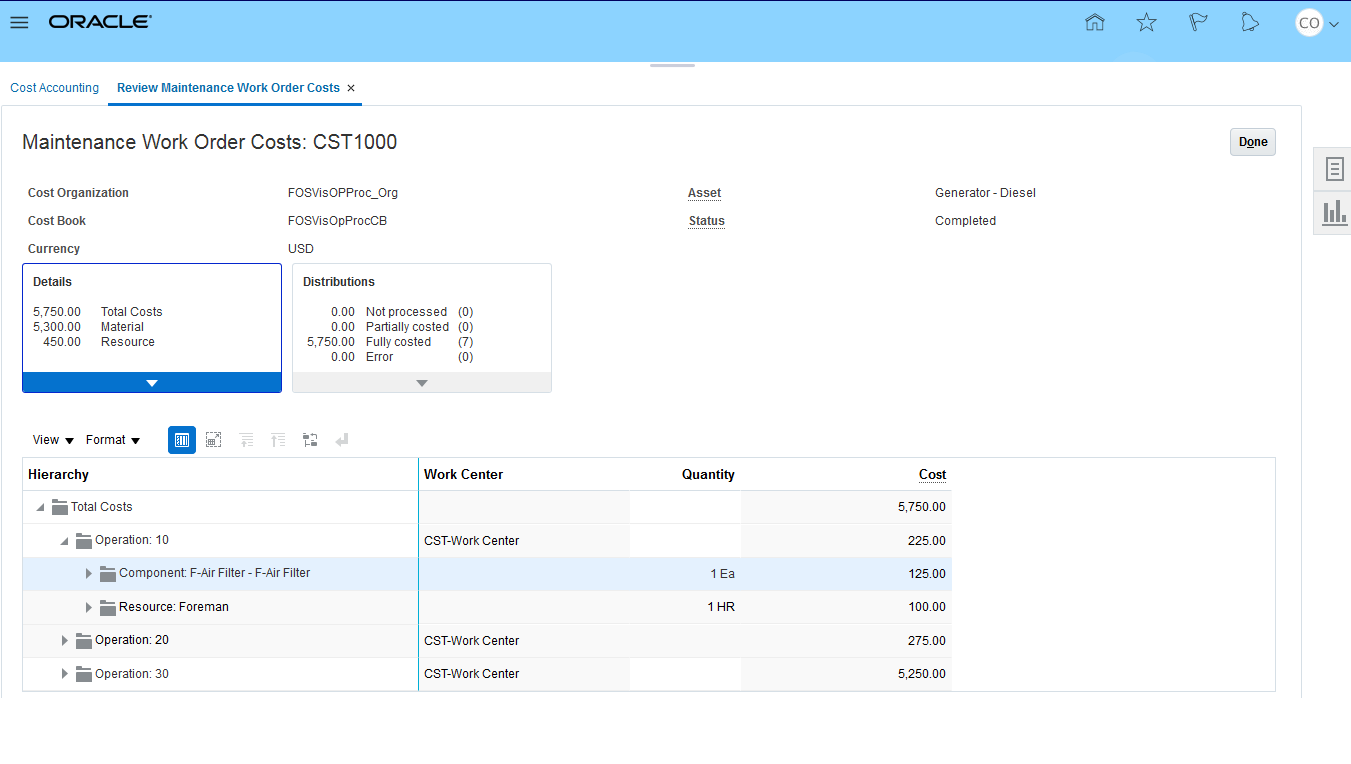Click the collapse handle below the blue header
This screenshot has width=1351, height=764.
[x=672, y=66]
